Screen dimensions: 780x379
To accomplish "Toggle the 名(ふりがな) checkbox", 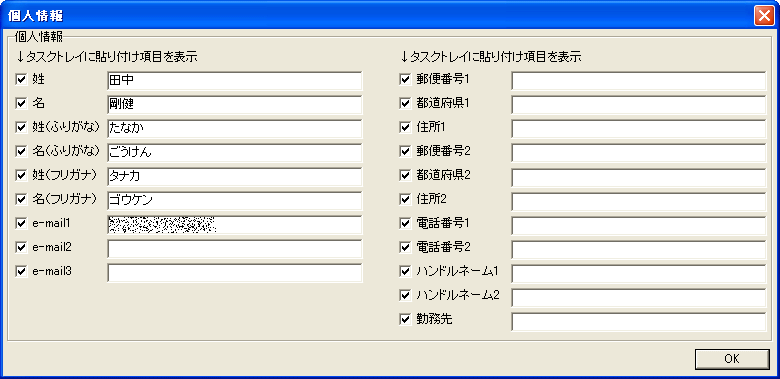I will 21,151.
